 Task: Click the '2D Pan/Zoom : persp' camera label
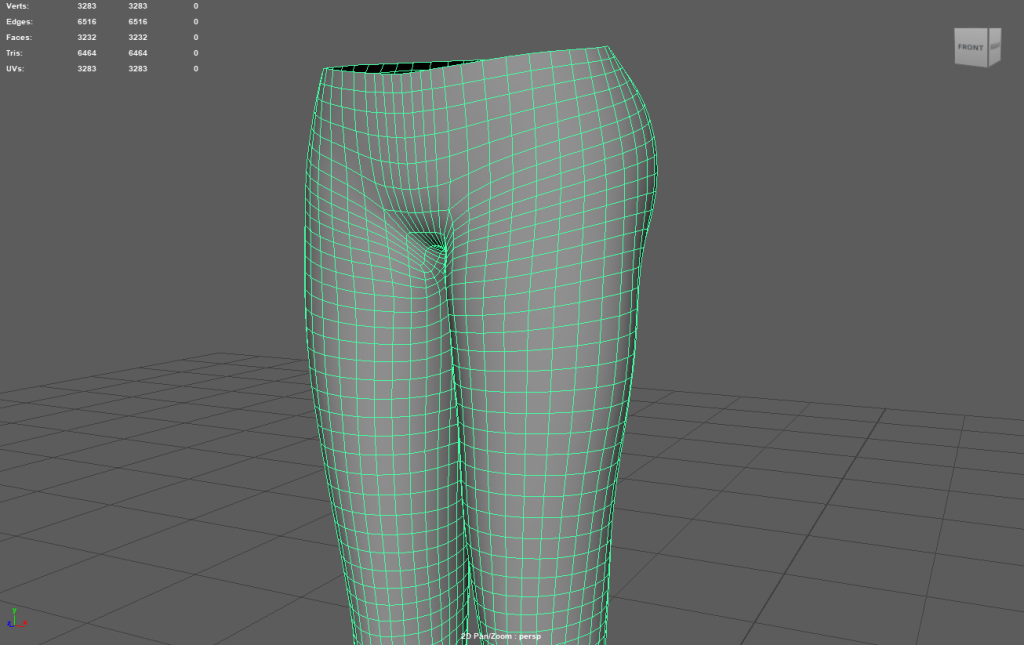point(500,636)
